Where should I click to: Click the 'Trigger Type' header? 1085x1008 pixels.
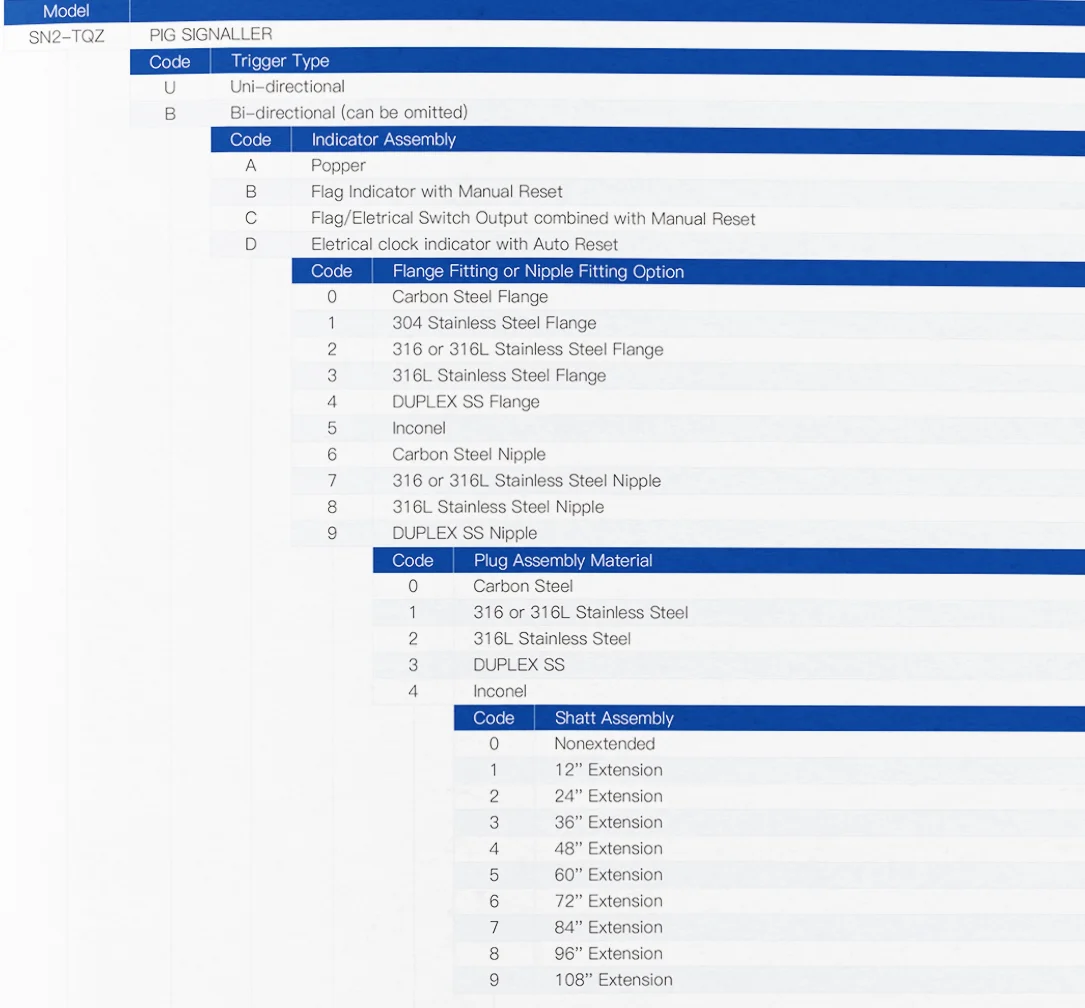[x=280, y=61]
